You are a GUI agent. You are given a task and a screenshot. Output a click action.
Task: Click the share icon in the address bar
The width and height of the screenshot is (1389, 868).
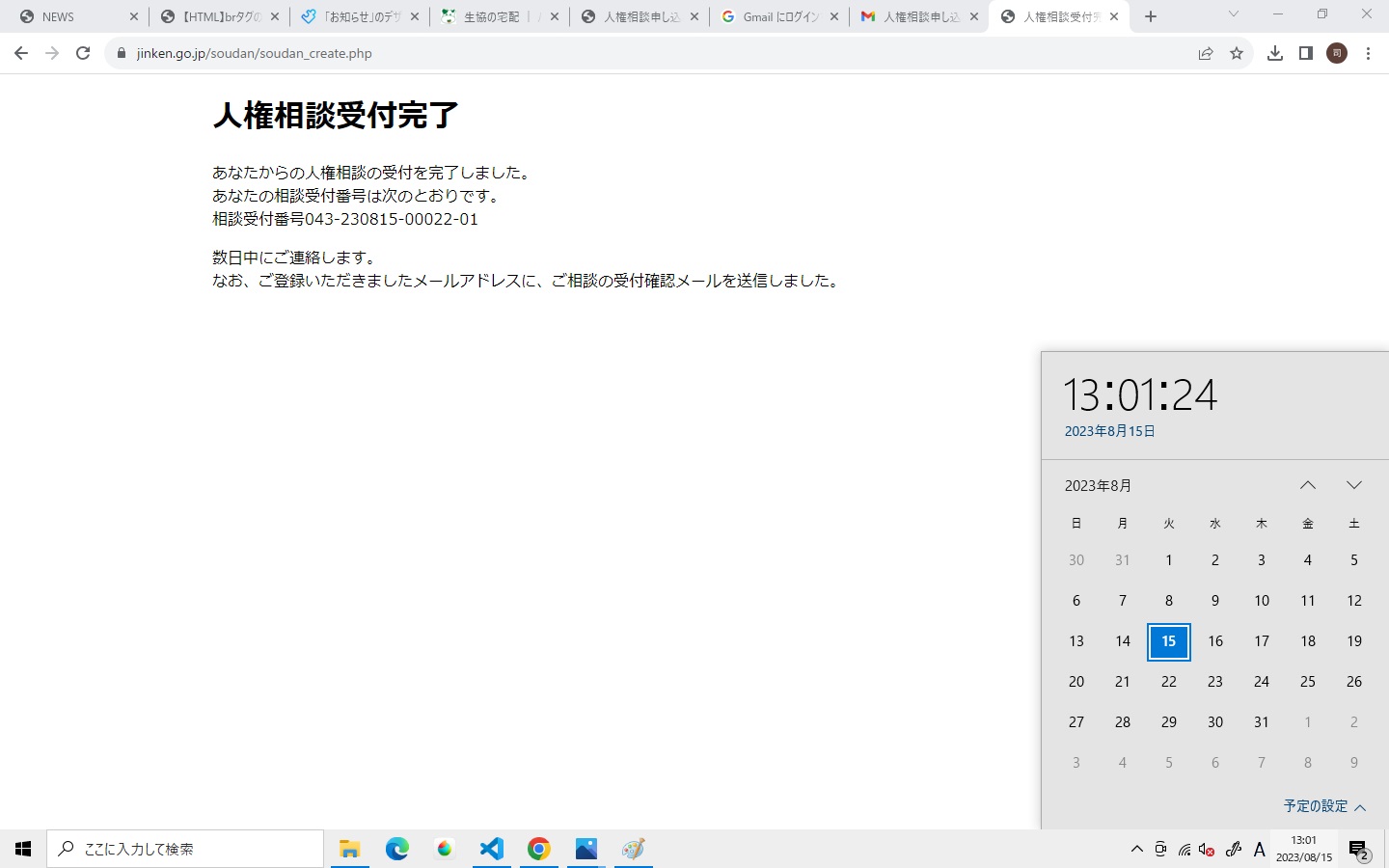pos(1206,53)
